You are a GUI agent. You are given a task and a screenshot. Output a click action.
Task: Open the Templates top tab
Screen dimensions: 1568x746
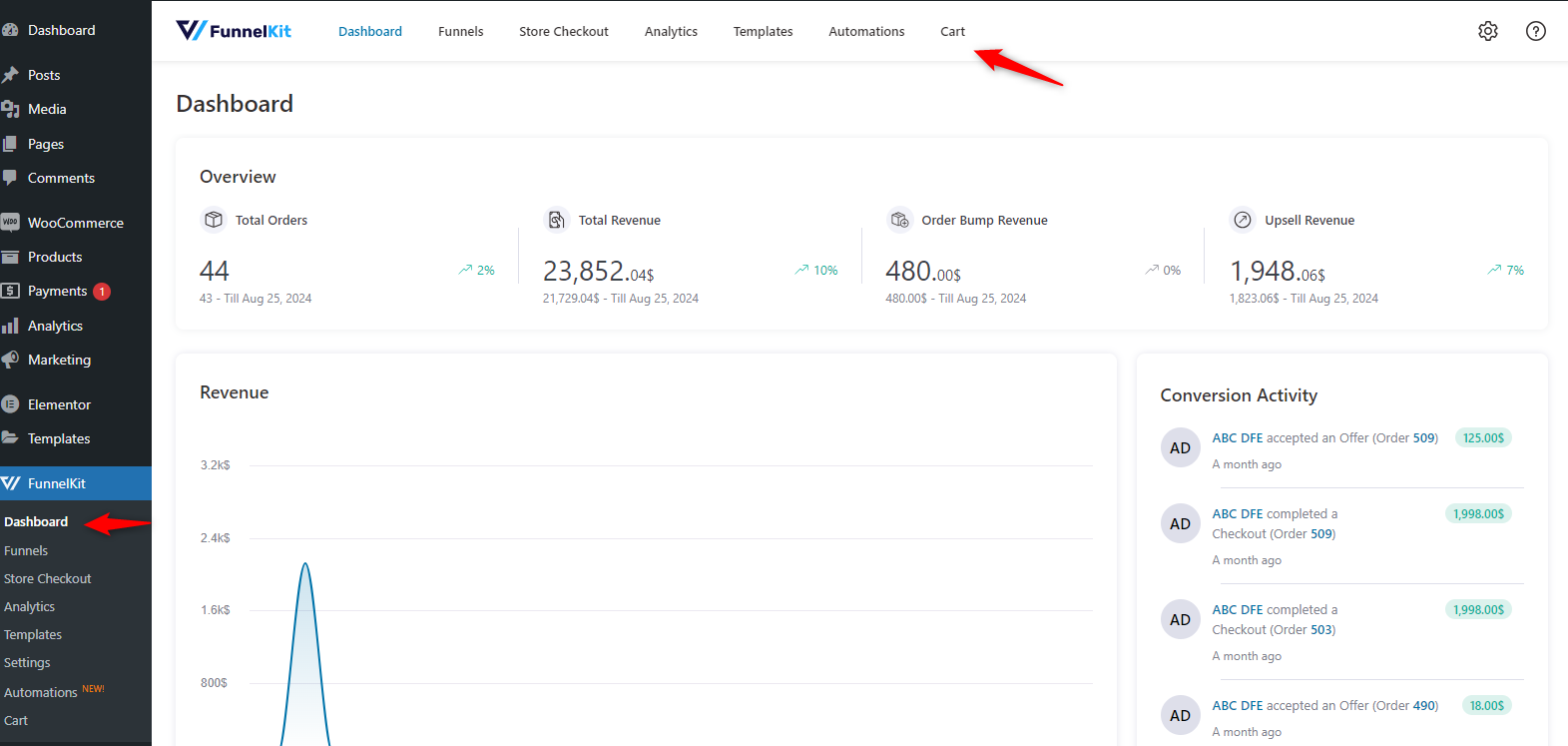(763, 31)
